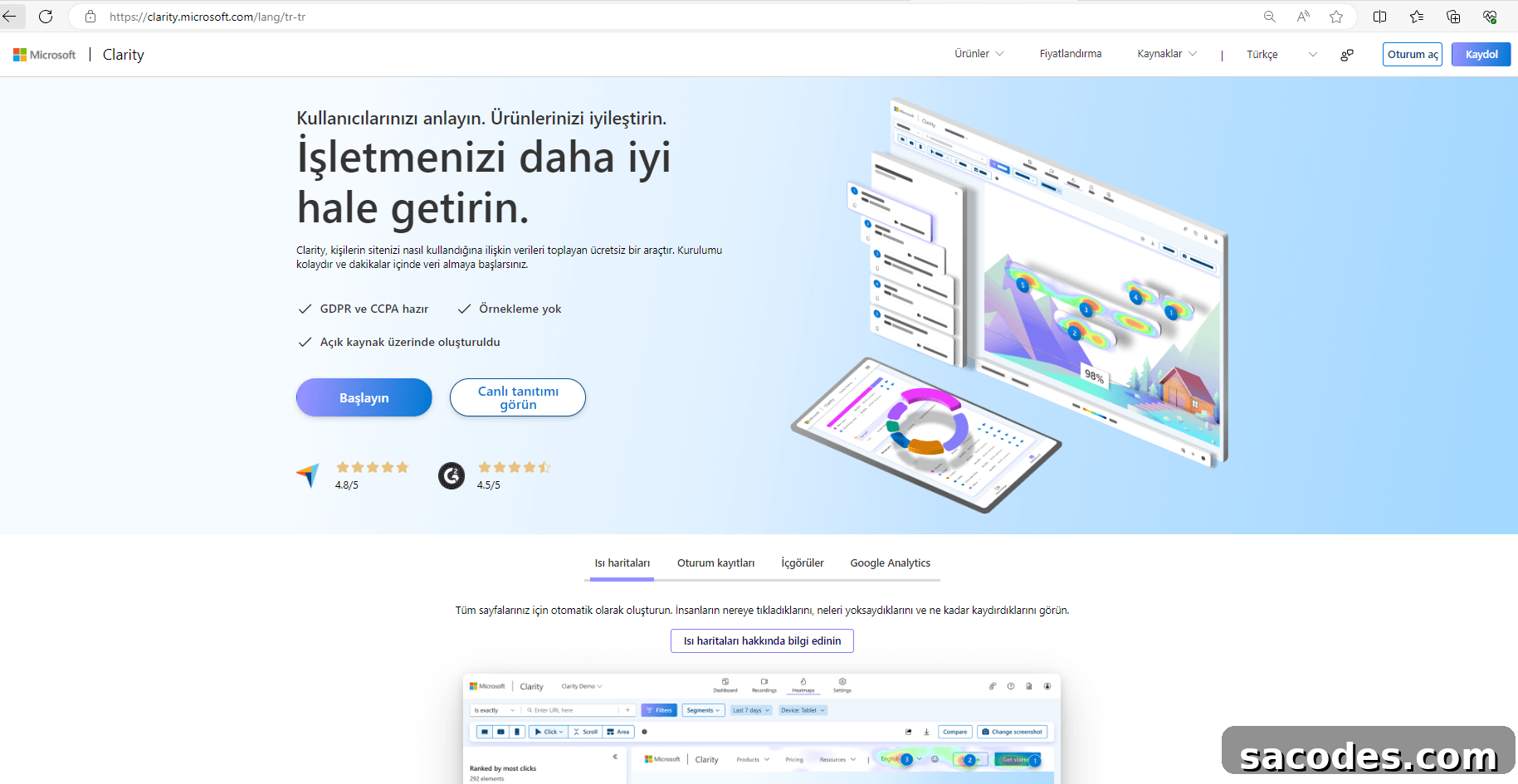The image size is (1518, 784).
Task: Add page to favorites star icon
Action: (1336, 17)
